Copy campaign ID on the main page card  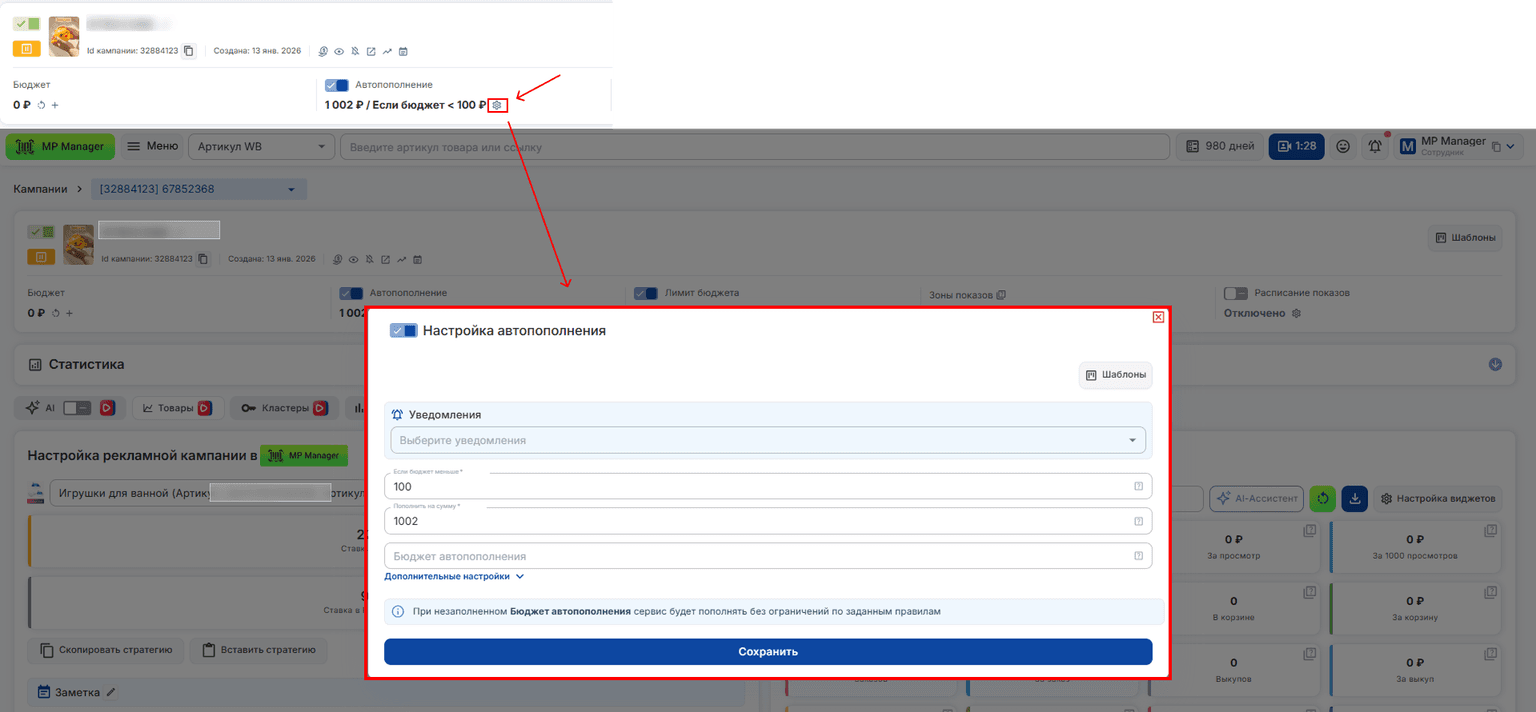[203, 259]
